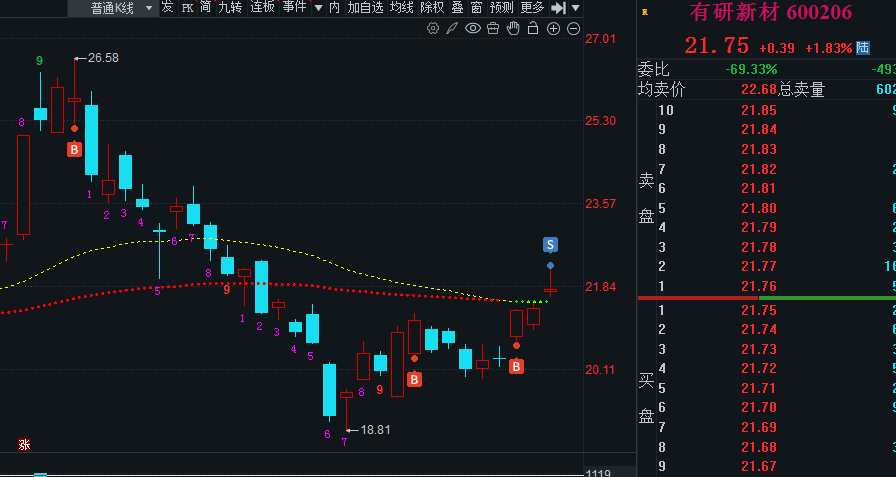Click the blue S sell signal marker
Image resolution: width=896 pixels, height=477 pixels.
(550, 245)
